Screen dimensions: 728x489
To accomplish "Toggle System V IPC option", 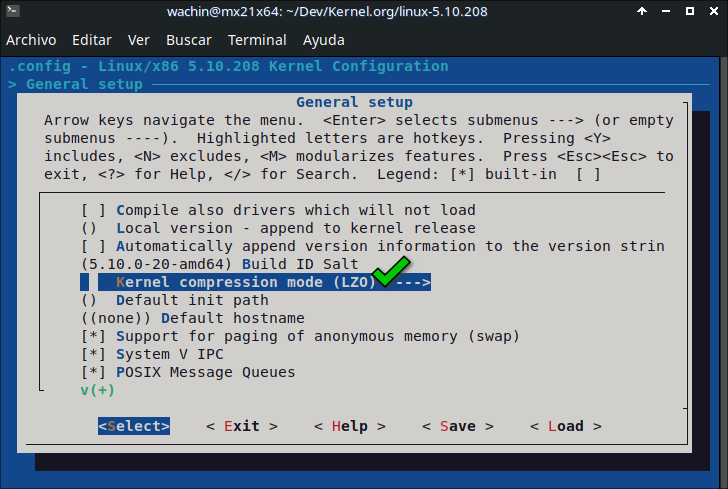I will pos(152,354).
